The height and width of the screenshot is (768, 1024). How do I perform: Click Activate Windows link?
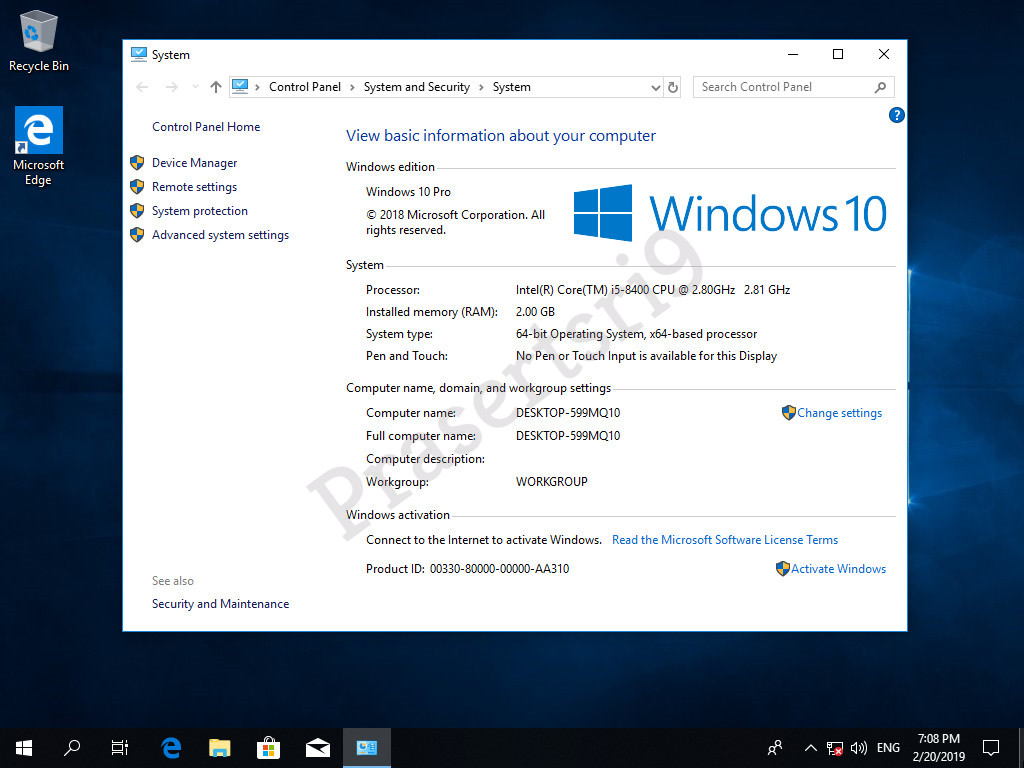[x=839, y=569]
